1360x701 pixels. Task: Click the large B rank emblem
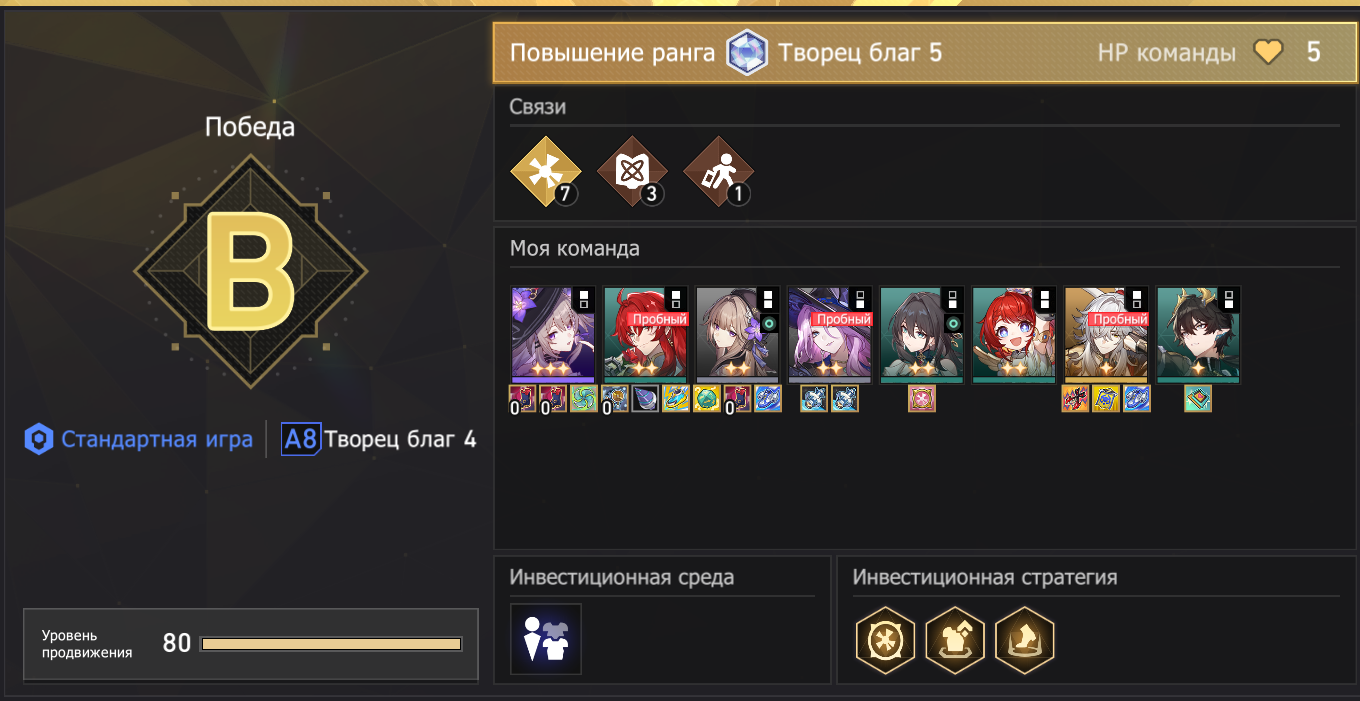coord(251,271)
